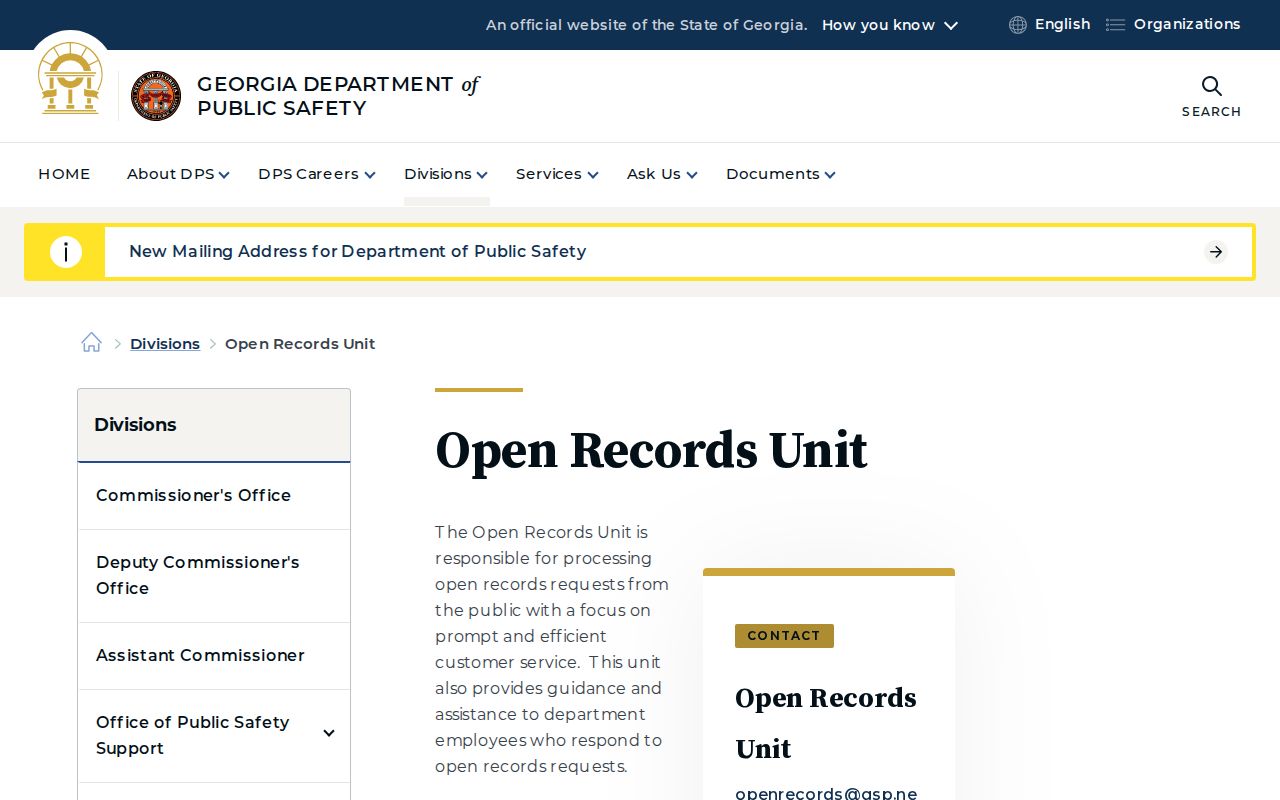Open the Divisions menu chevron

tap(482, 175)
